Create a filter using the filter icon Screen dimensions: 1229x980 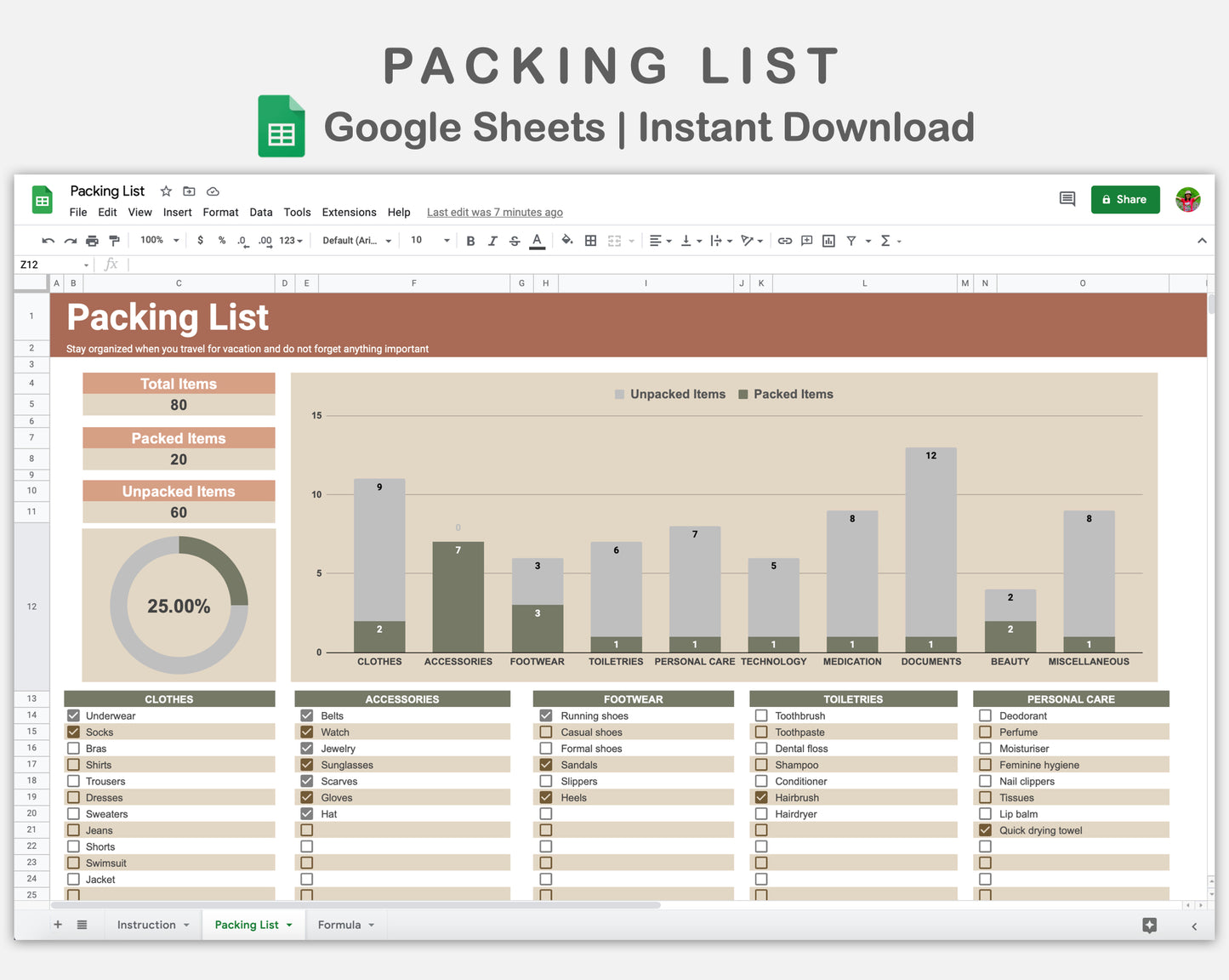(x=851, y=241)
